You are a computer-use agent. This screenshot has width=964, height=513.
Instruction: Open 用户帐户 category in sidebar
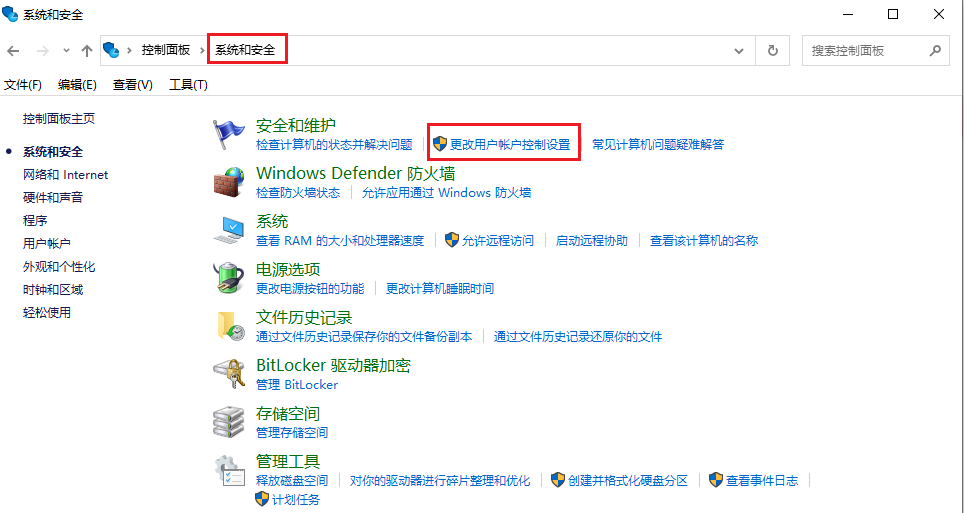[47, 244]
